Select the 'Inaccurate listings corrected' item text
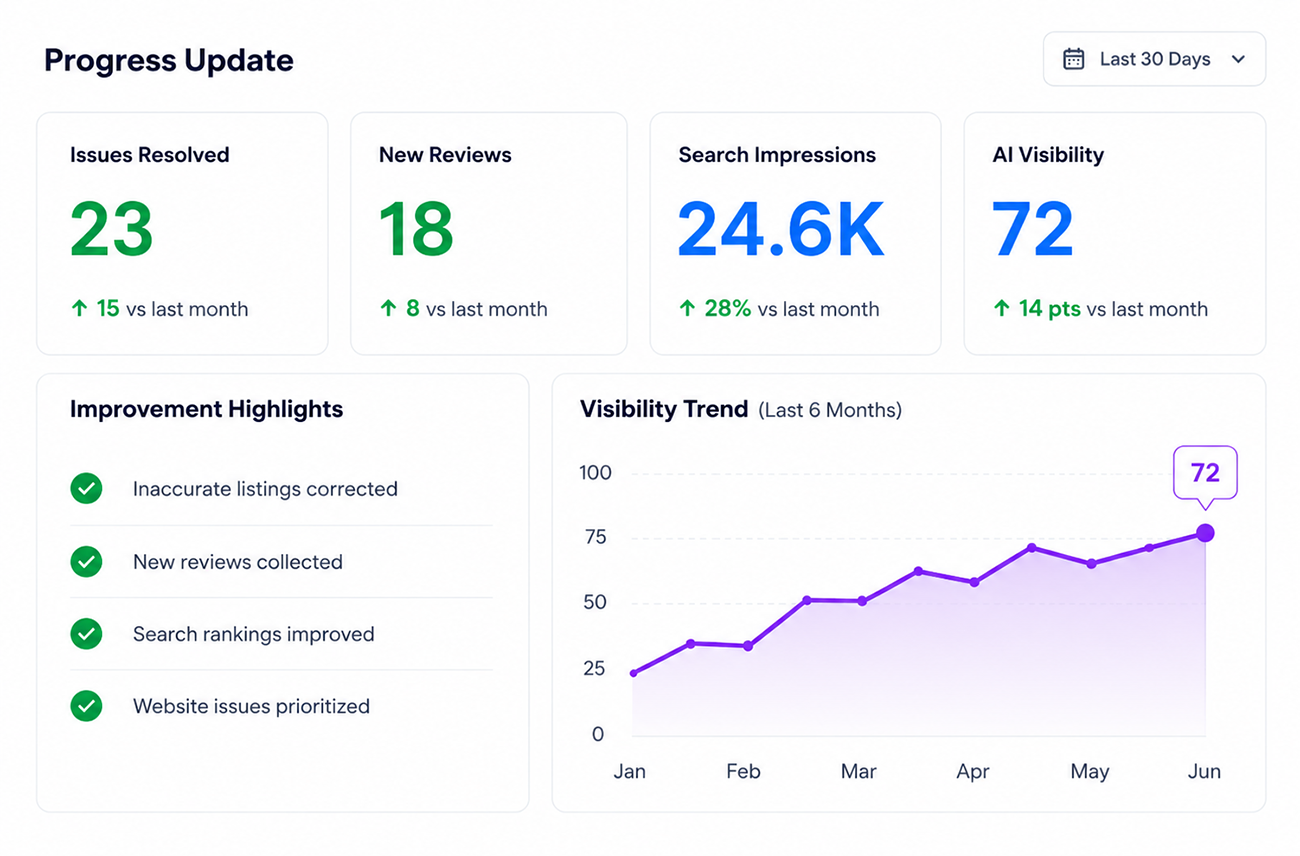The image size is (1300, 856). coord(265,489)
